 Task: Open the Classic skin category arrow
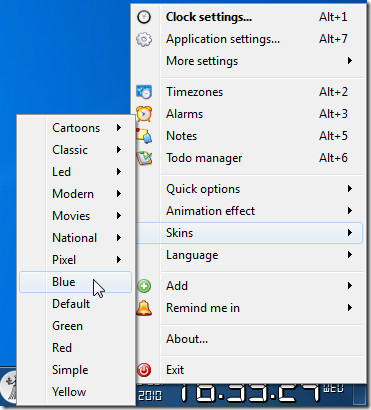[119, 150]
